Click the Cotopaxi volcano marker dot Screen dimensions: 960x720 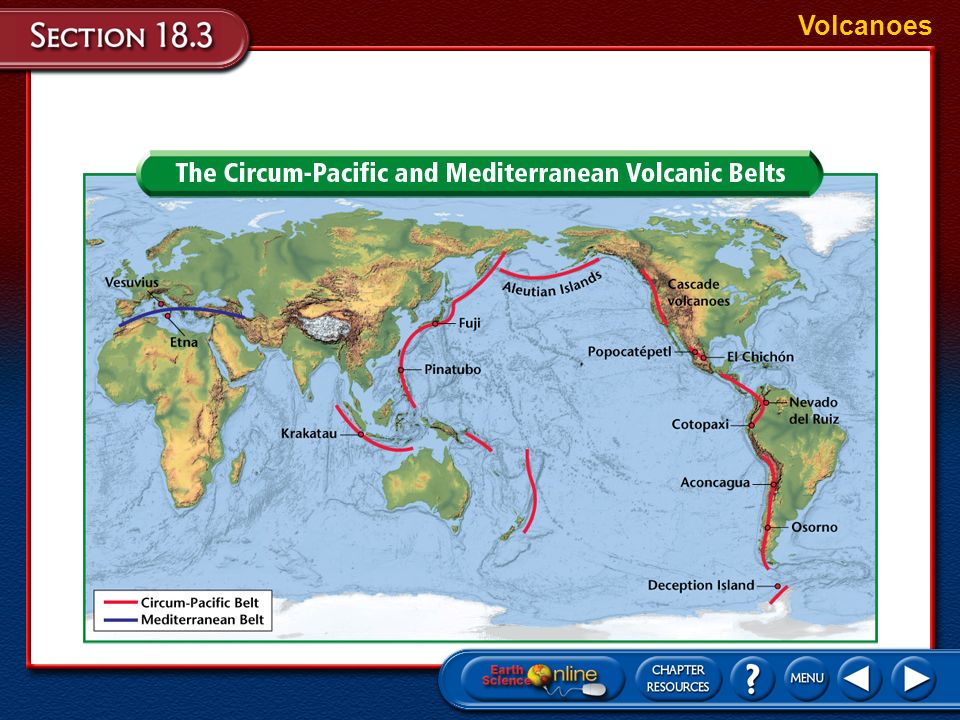pos(751,425)
